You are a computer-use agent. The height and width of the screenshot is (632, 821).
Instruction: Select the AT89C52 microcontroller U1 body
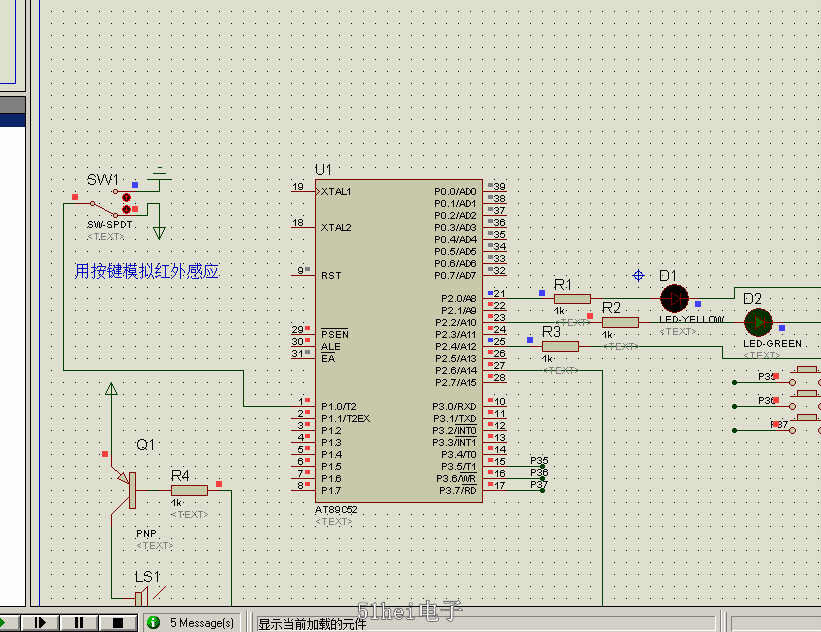coord(398,341)
